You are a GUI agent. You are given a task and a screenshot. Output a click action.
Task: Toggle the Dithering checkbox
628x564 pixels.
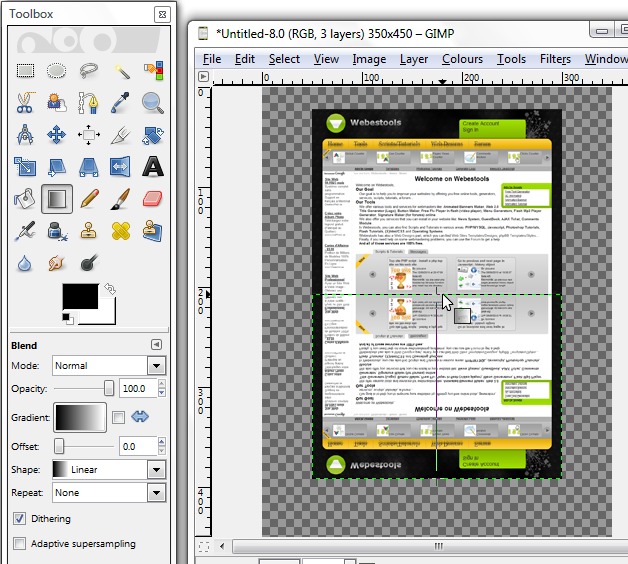(19, 519)
